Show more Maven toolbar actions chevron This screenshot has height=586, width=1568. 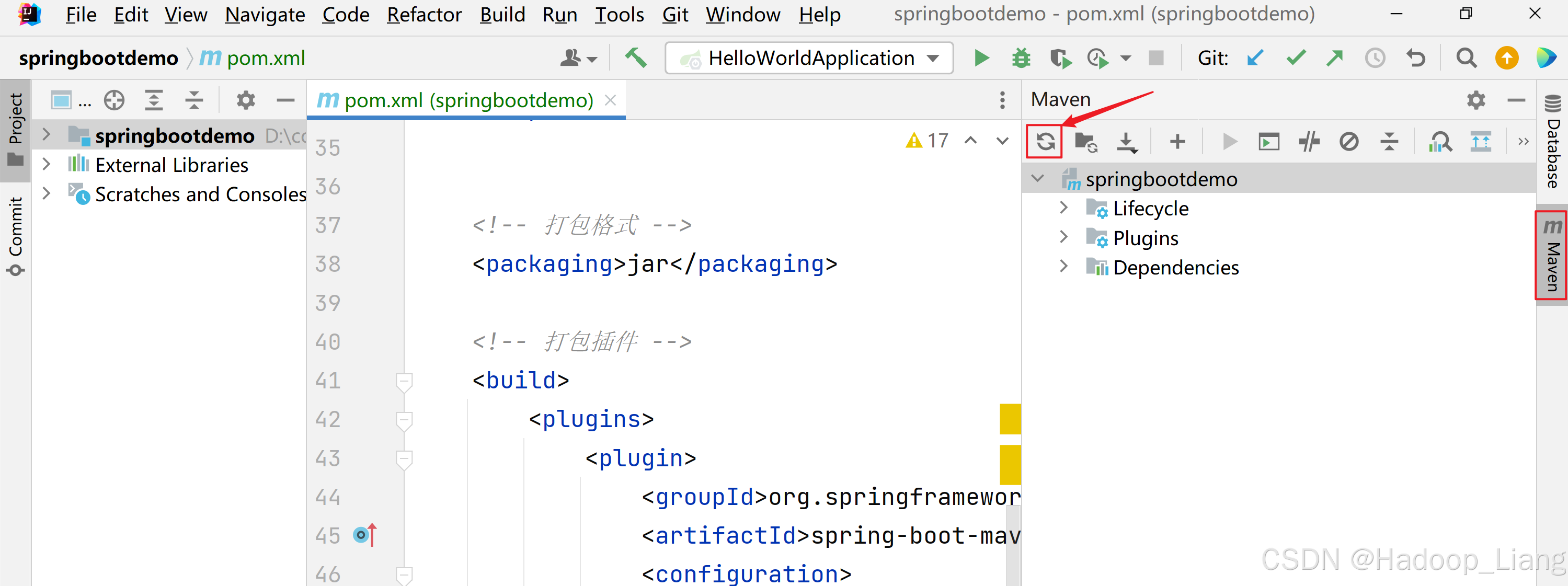1523,142
